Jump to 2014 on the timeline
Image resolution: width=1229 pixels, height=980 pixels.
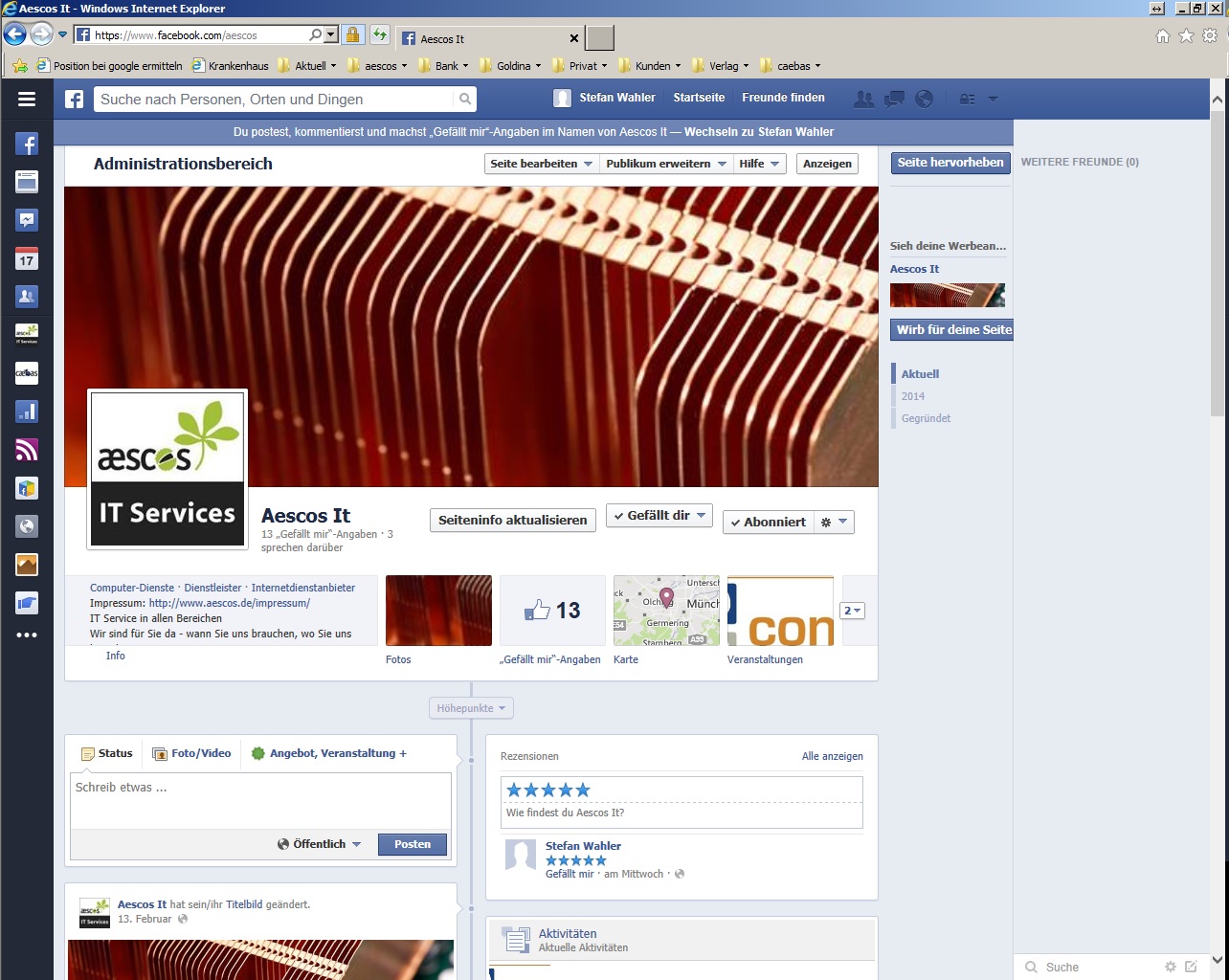(913, 396)
